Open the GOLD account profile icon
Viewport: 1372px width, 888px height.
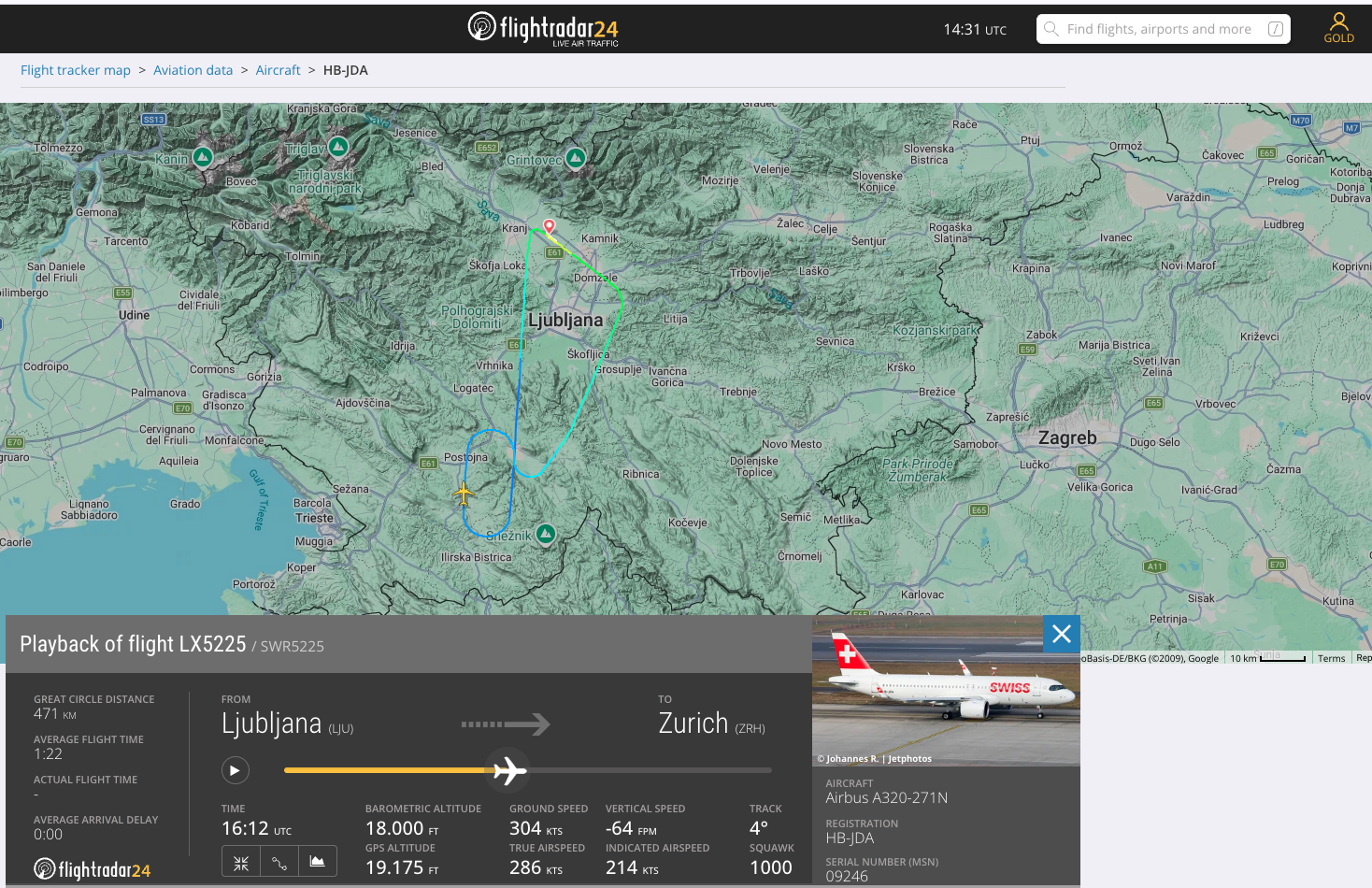1339,28
